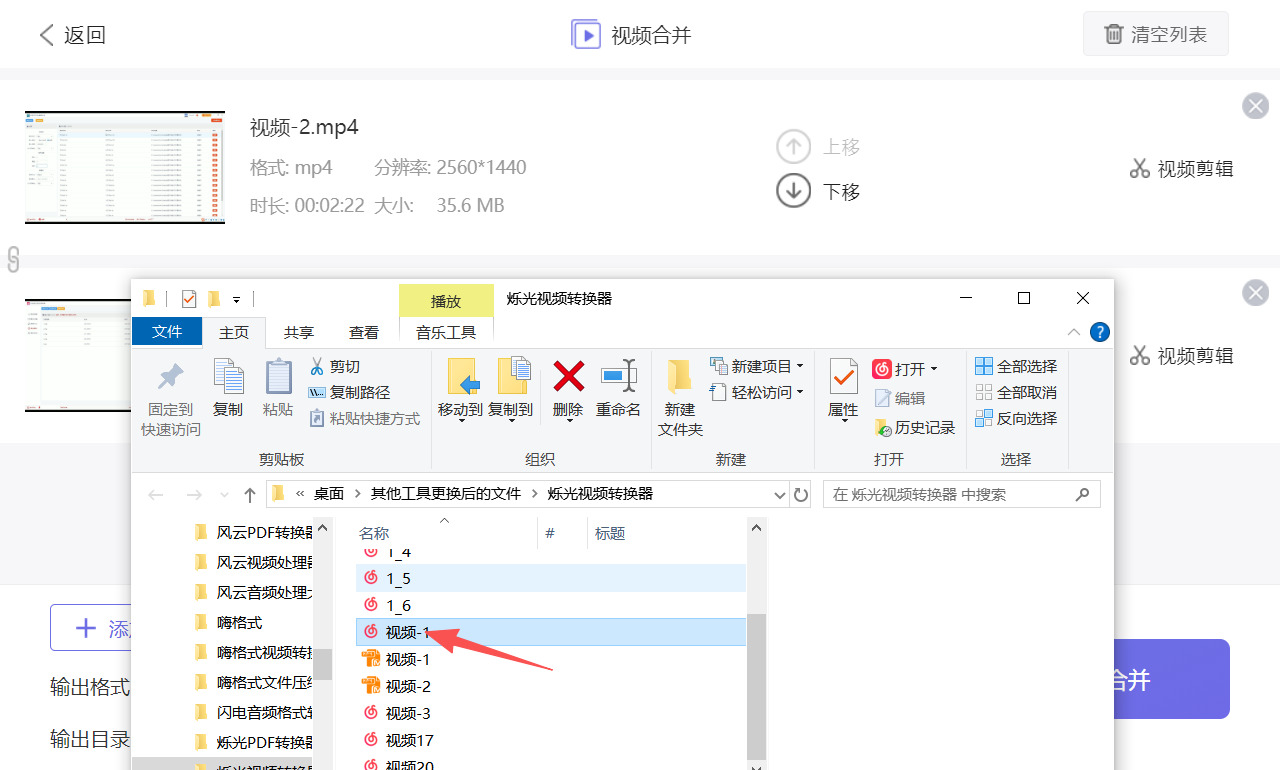The height and width of the screenshot is (770, 1280).
Task: Select the highlighted 视频-1 file
Action: coord(551,632)
